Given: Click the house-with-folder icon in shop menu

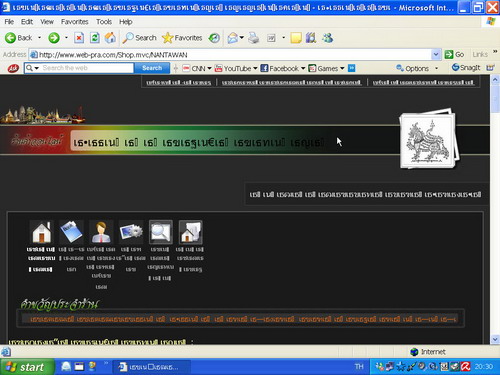Looking at the screenshot, I should pyautogui.click(x=190, y=232).
